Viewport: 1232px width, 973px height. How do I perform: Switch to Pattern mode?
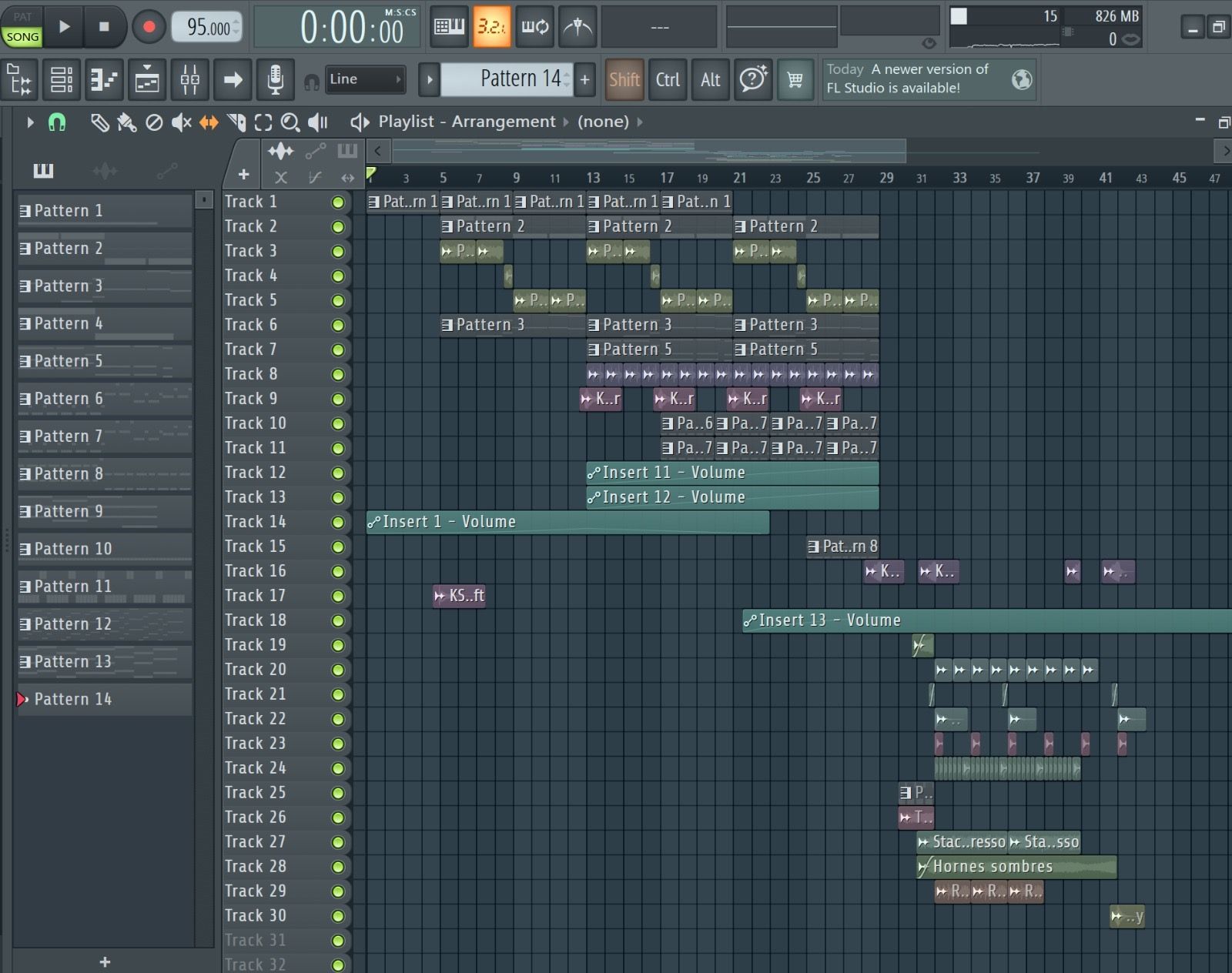[22, 16]
